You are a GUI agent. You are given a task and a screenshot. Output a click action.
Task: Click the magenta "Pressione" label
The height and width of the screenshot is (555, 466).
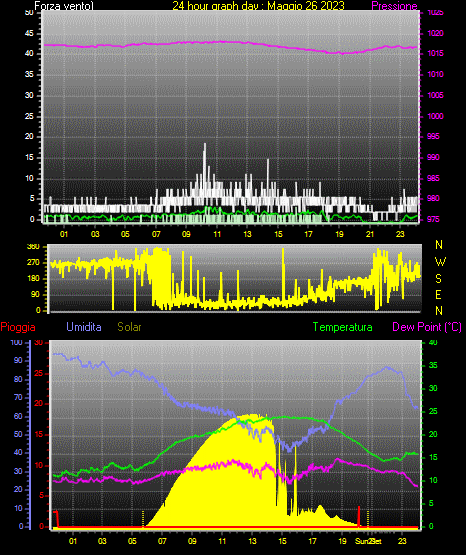pos(395,6)
